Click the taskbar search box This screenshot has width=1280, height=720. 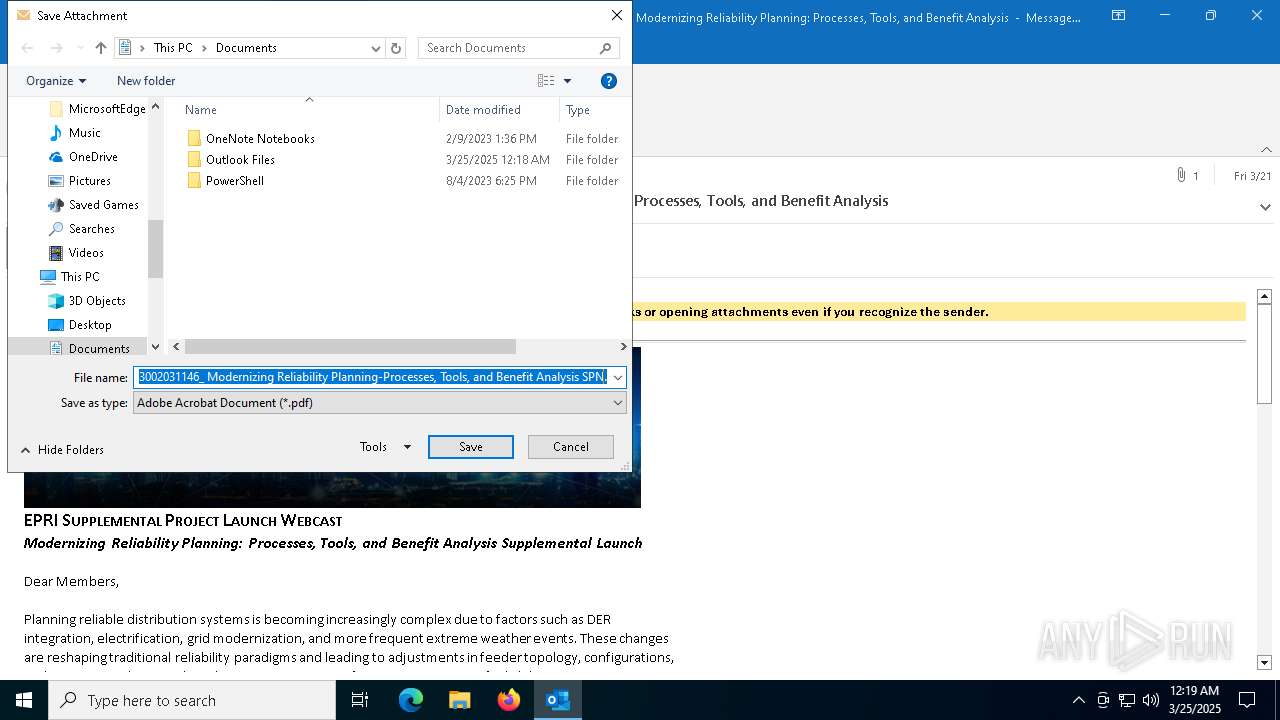(192, 700)
